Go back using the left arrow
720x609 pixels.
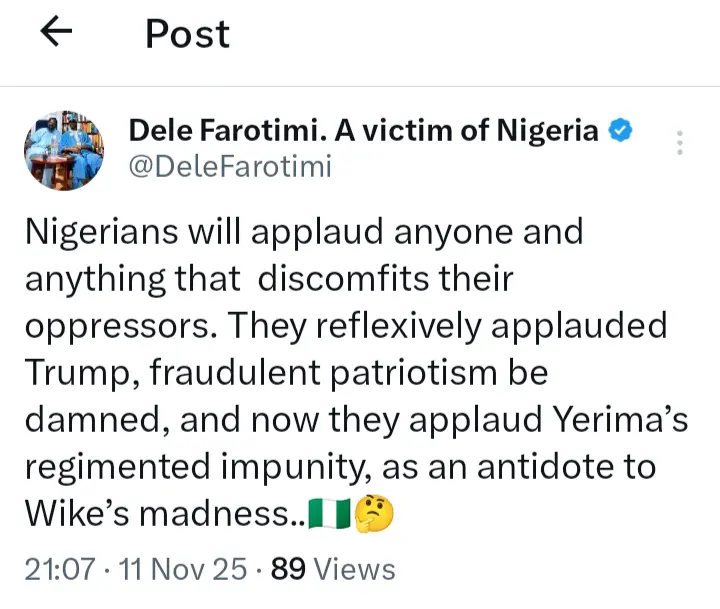pyautogui.click(x=57, y=33)
